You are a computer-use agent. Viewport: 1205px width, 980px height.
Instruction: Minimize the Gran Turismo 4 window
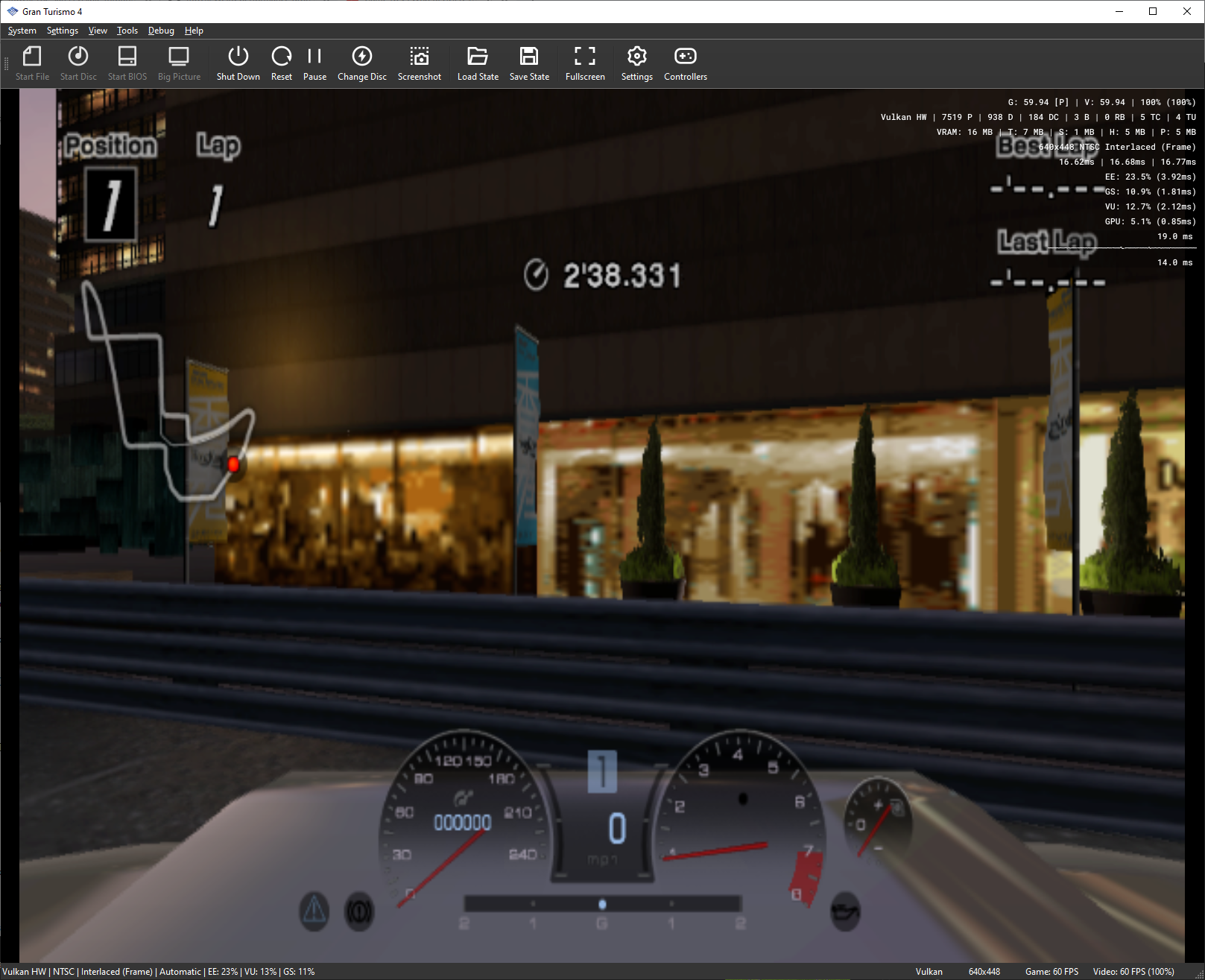pyautogui.click(x=1119, y=11)
